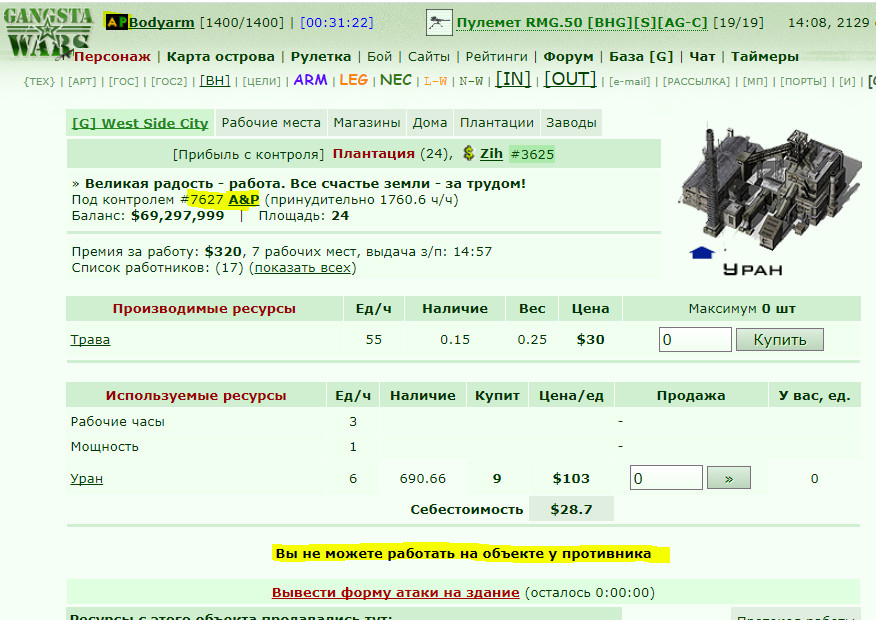This screenshot has width=876, height=620.
Task: Open the Рейтинги menu item
Action: 497,56
